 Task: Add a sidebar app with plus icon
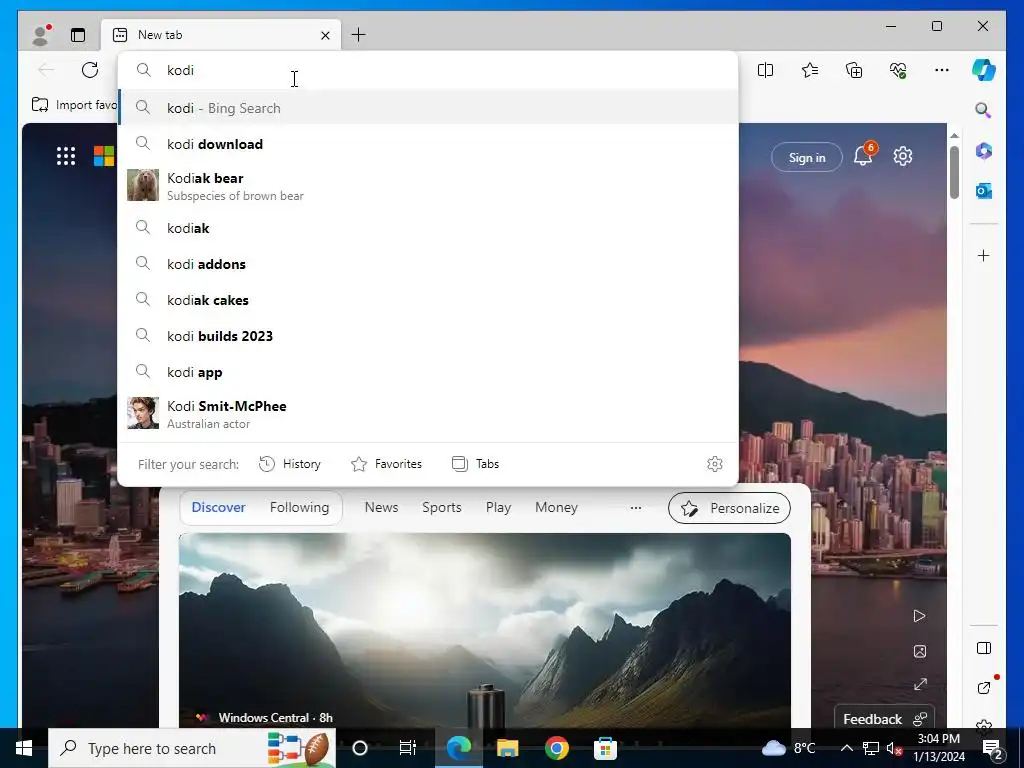pyautogui.click(x=984, y=255)
